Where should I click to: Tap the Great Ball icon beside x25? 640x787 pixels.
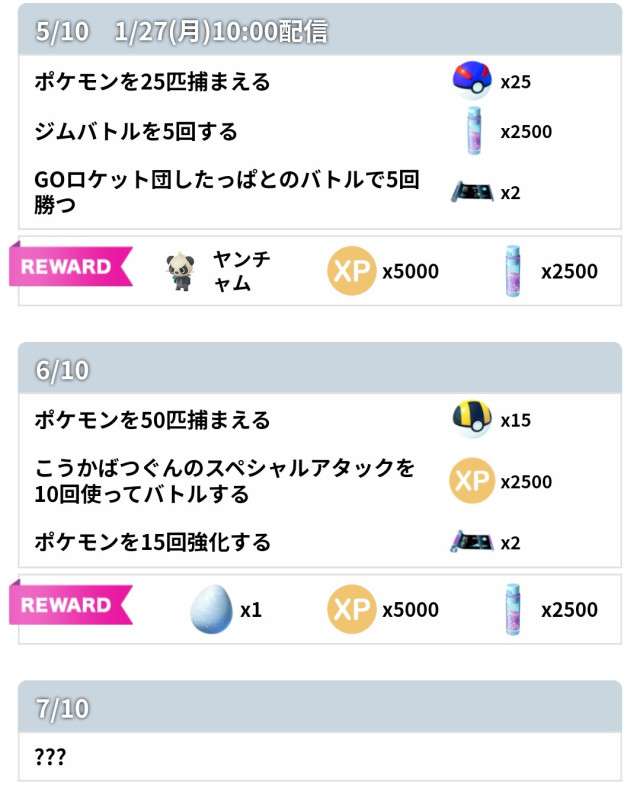point(472,82)
